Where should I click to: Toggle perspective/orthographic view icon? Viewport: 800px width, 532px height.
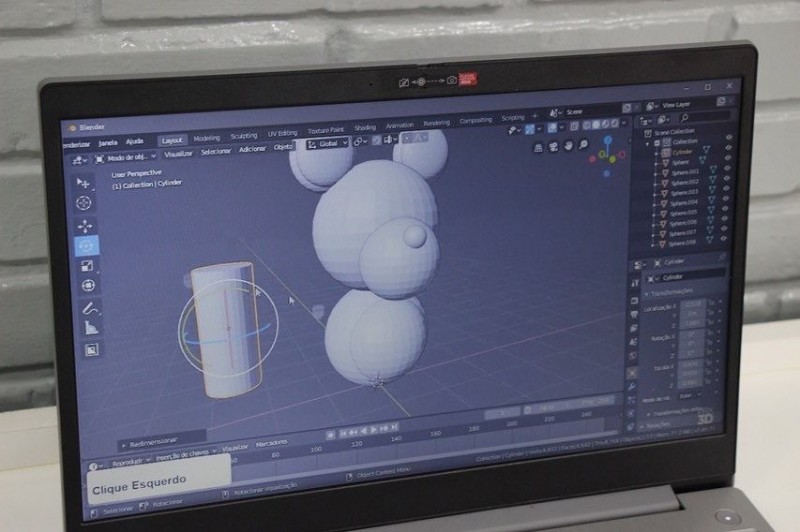click(538, 148)
